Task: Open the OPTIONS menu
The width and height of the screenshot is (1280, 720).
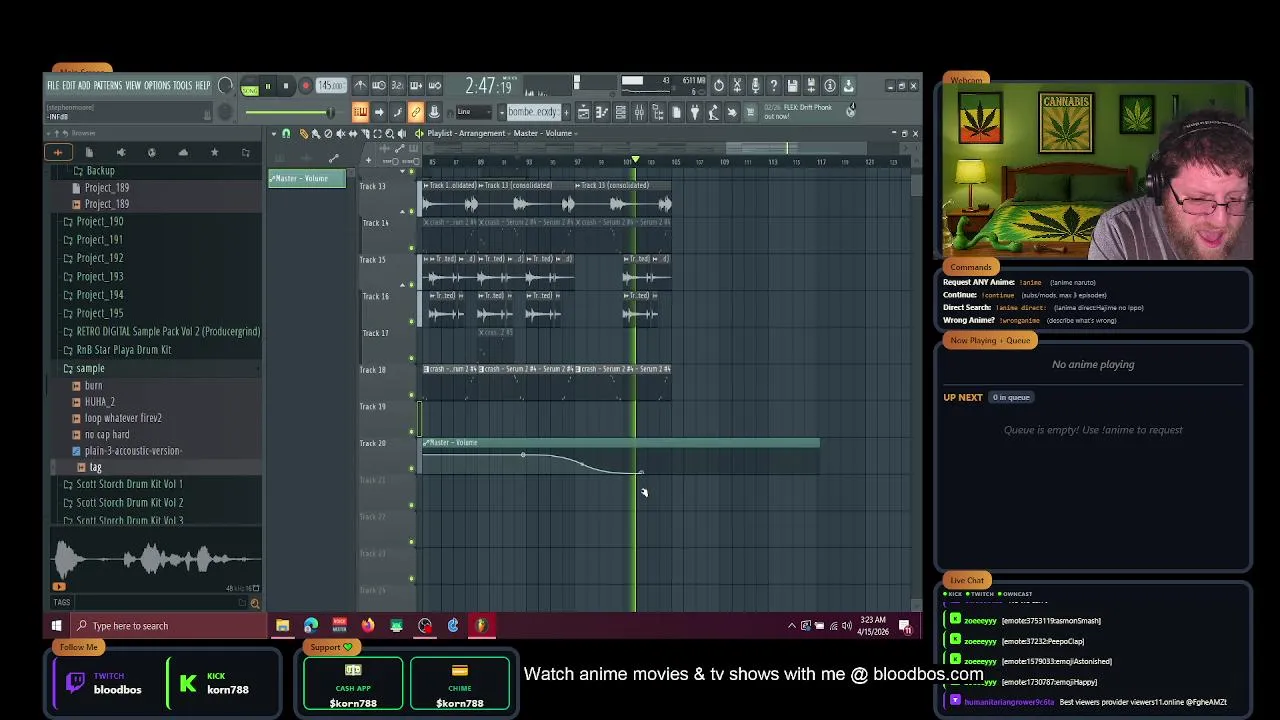Action: [157, 85]
